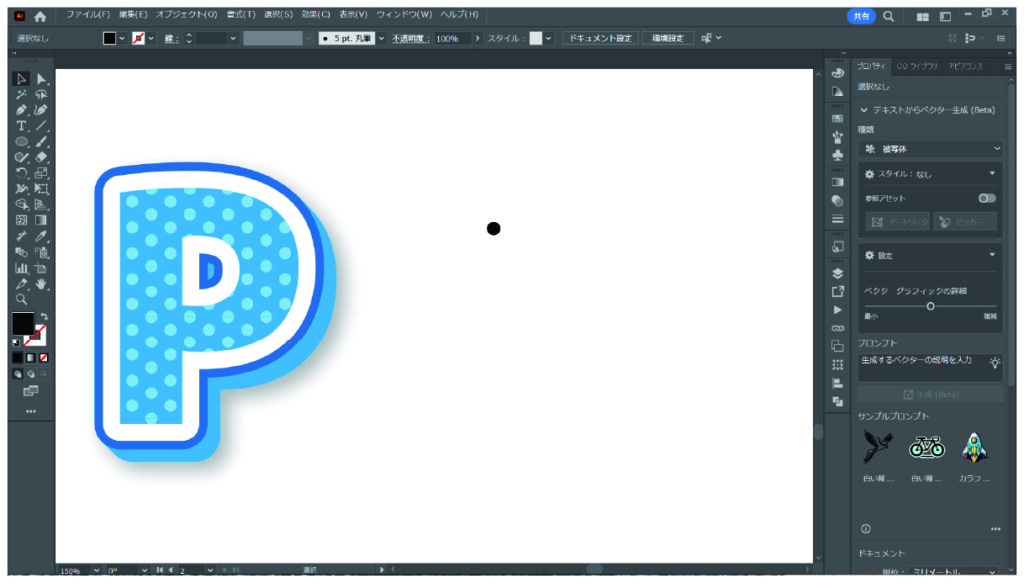The image size is (1024, 583).
Task: Select the Lasso tool
Action: pyautogui.click(x=41, y=95)
